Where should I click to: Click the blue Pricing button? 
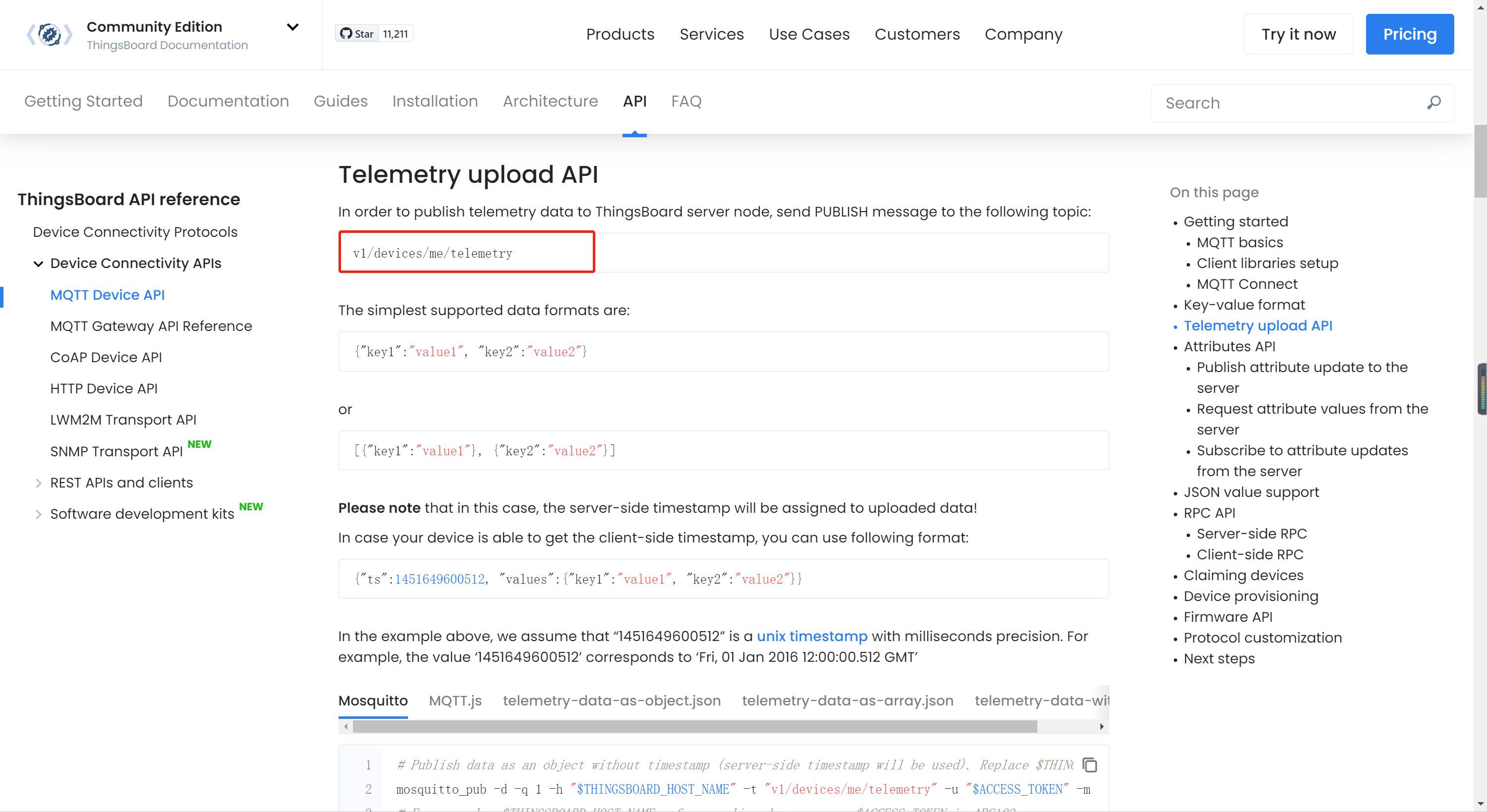click(x=1409, y=34)
